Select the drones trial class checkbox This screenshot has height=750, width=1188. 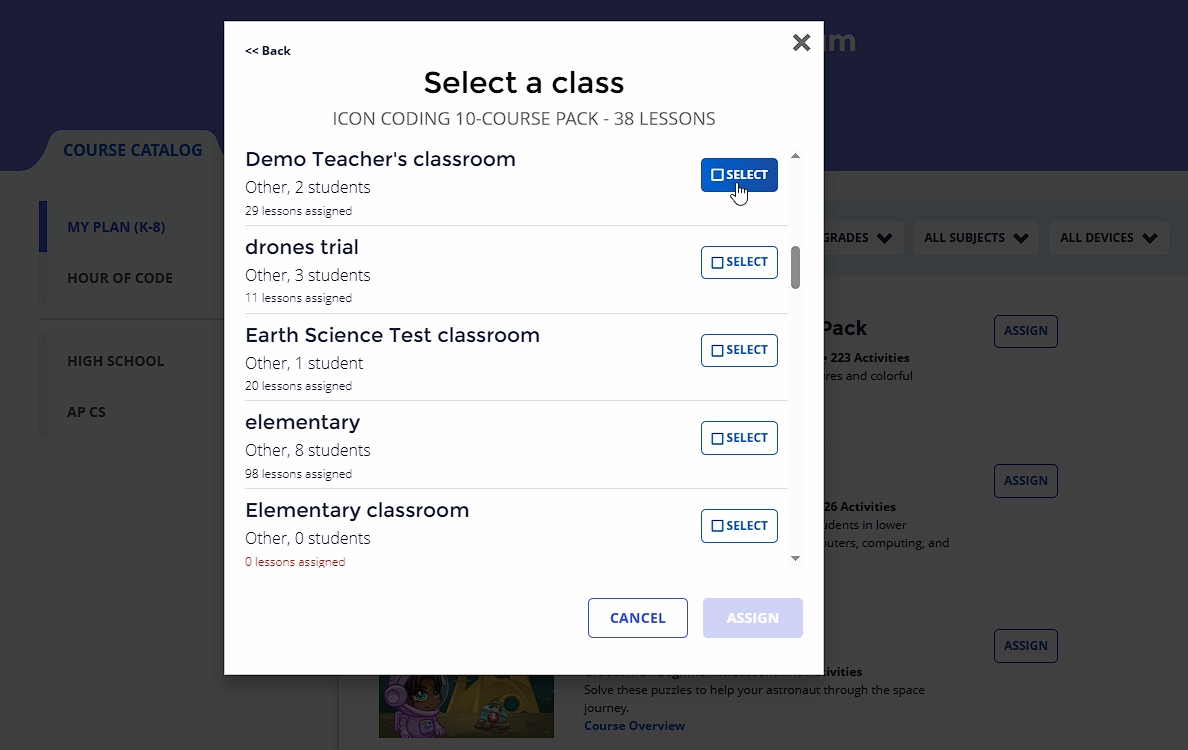point(739,262)
